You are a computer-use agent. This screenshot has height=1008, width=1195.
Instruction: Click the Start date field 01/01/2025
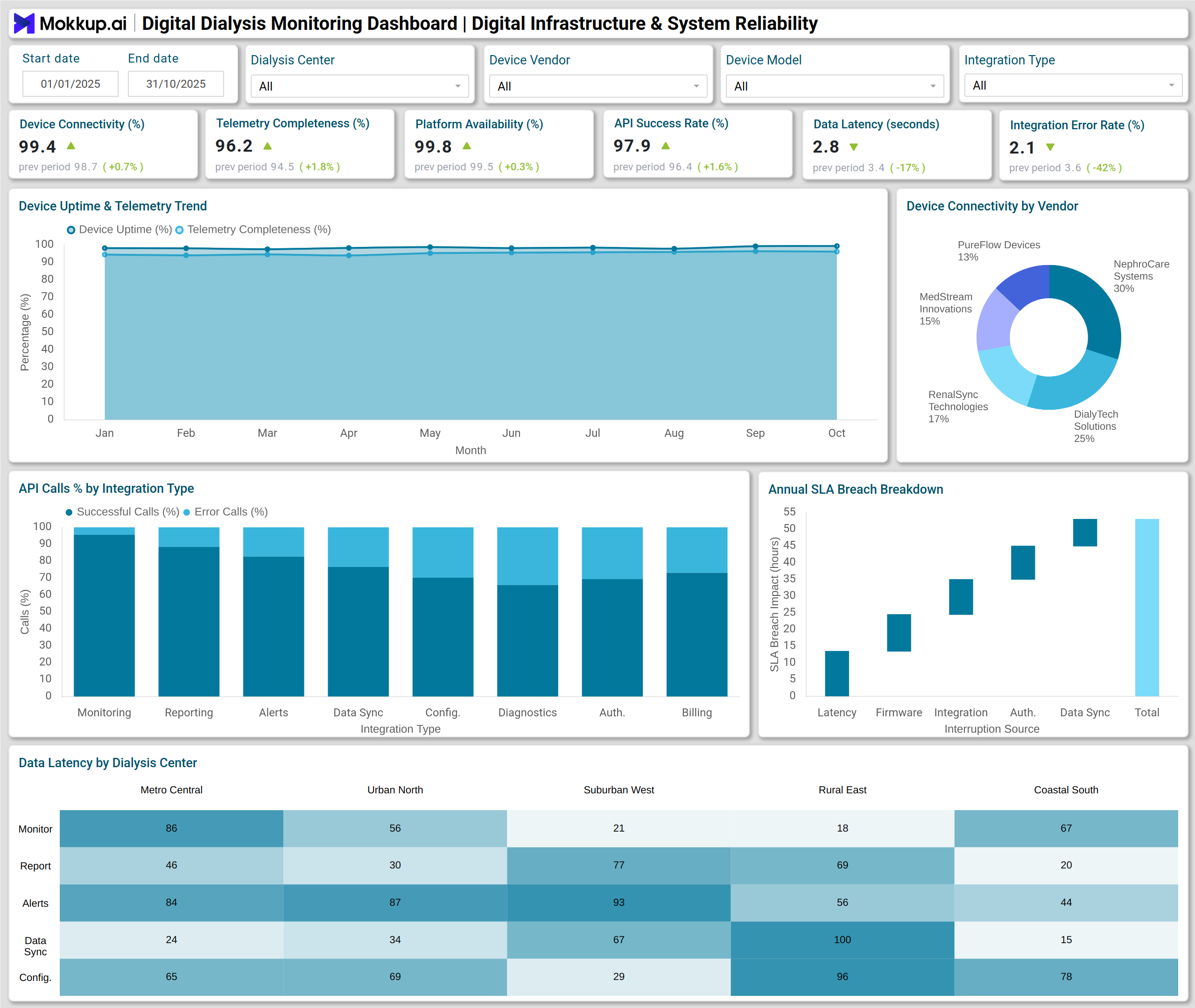click(70, 84)
